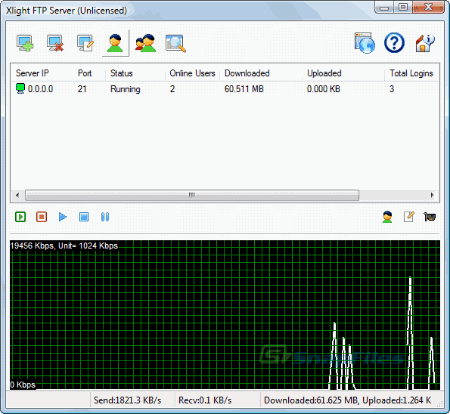Click the total logins value 3
The height and width of the screenshot is (414, 450).
[x=392, y=89]
